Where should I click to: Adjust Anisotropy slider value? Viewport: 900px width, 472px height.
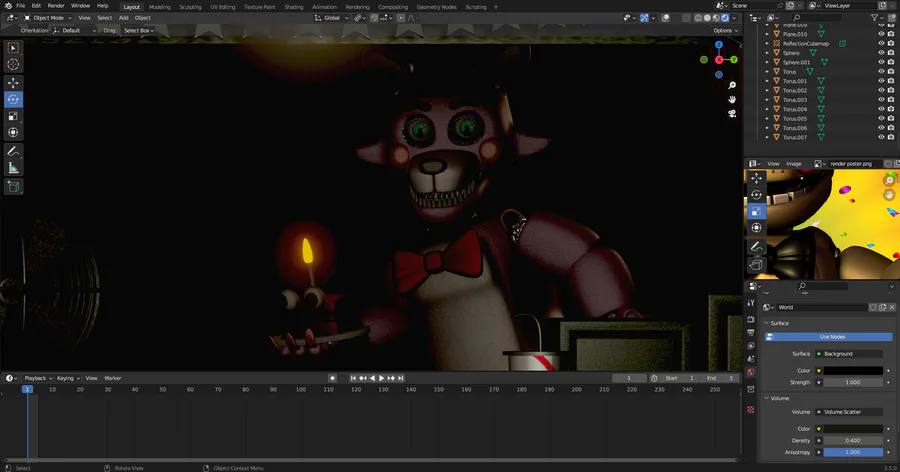point(853,452)
